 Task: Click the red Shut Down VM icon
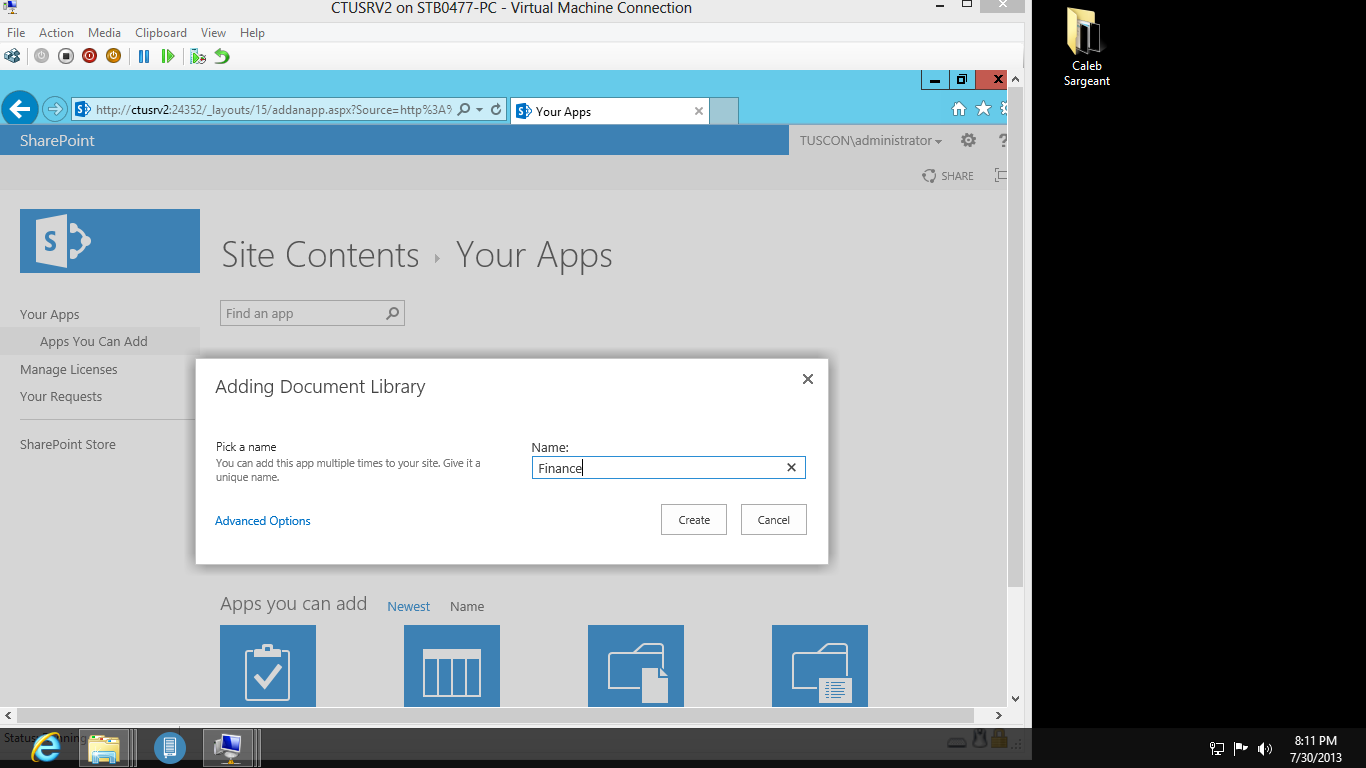[90, 56]
